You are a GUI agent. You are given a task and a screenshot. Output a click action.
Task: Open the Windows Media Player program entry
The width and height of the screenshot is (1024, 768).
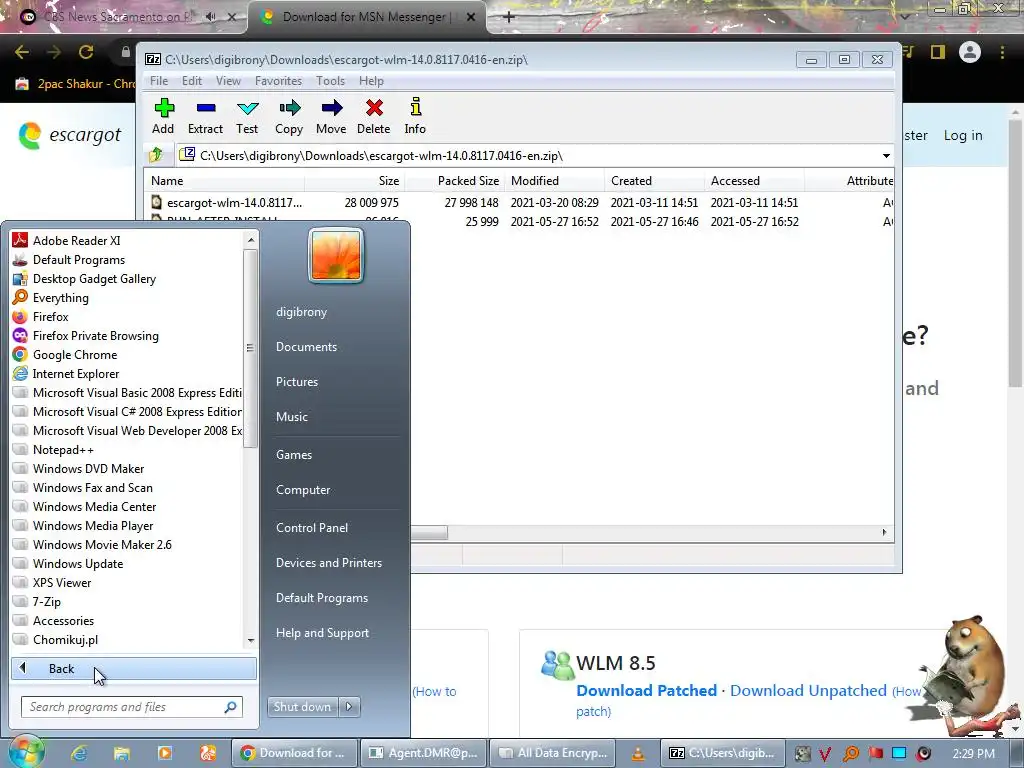coord(93,526)
